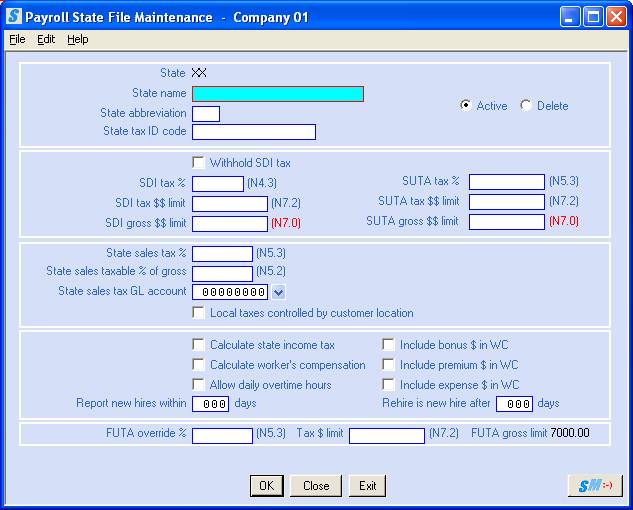The width and height of the screenshot is (633, 510).
Task: Click the State tax ID code field
Action: [x=254, y=132]
